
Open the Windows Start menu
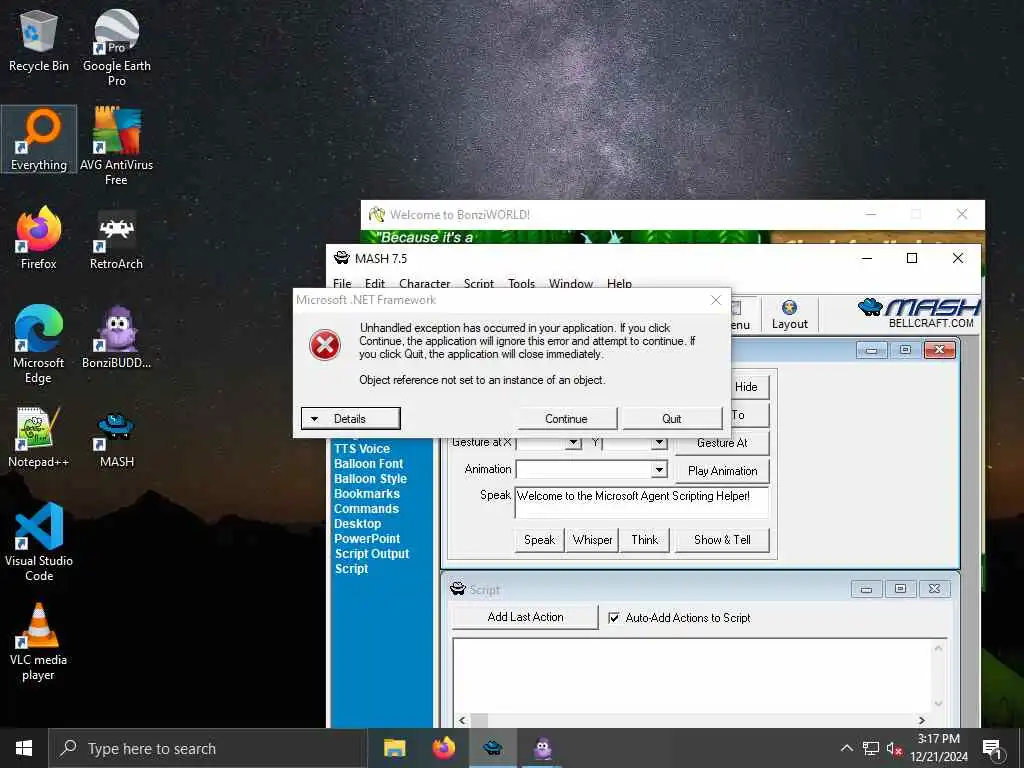[24, 748]
